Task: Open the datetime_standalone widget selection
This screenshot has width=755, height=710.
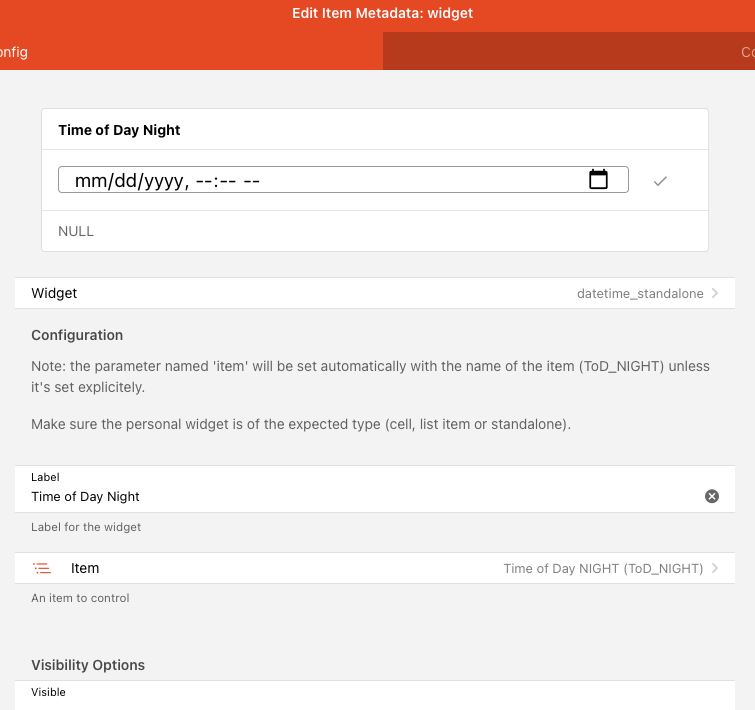Action: (x=640, y=294)
